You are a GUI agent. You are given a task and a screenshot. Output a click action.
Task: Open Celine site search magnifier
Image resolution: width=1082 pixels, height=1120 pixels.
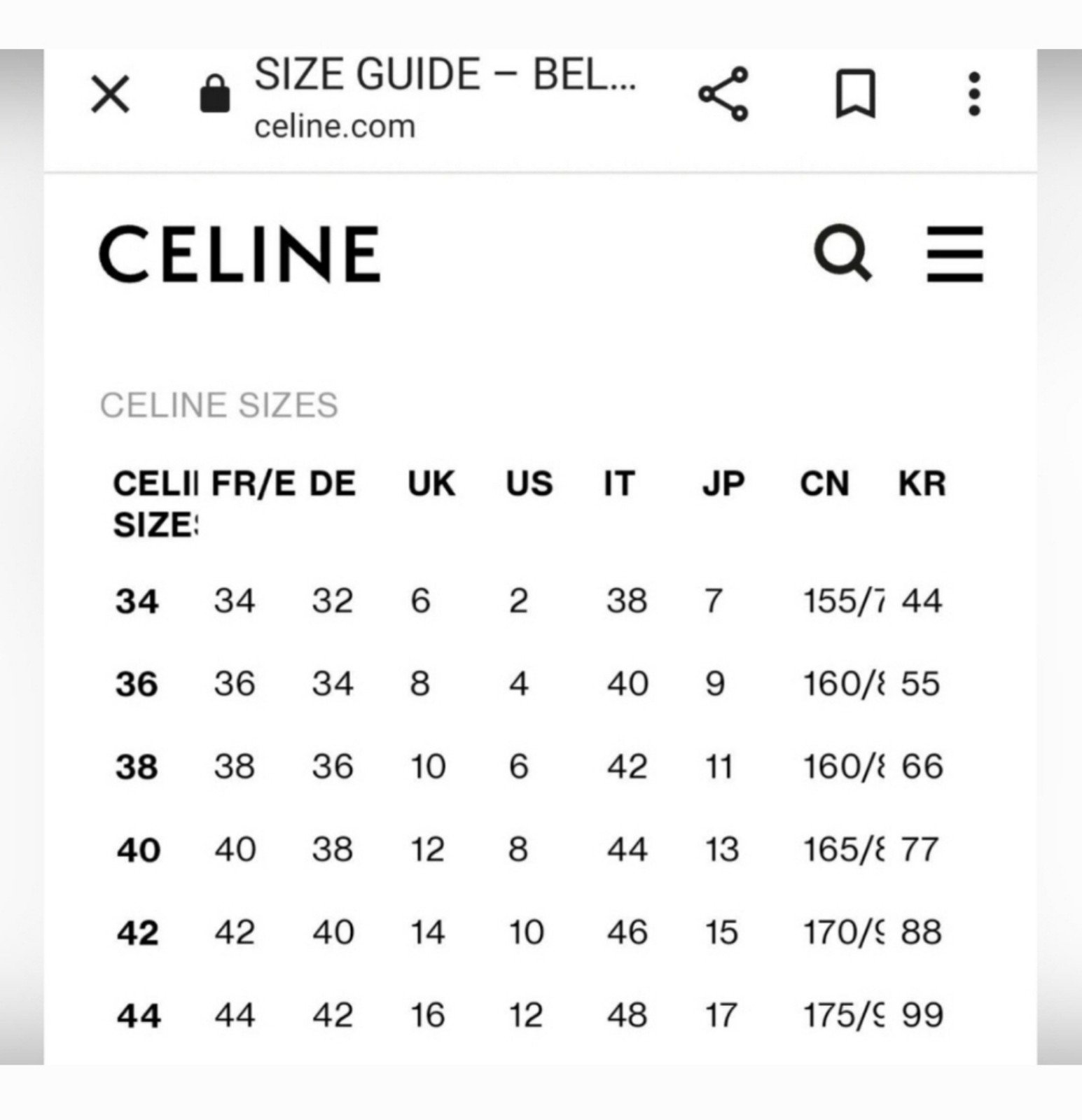pos(842,253)
